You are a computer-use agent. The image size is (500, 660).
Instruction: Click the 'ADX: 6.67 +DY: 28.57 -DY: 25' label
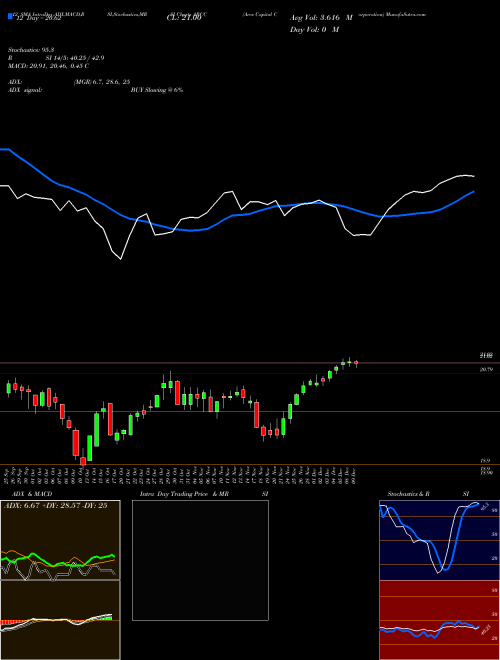tap(56, 505)
